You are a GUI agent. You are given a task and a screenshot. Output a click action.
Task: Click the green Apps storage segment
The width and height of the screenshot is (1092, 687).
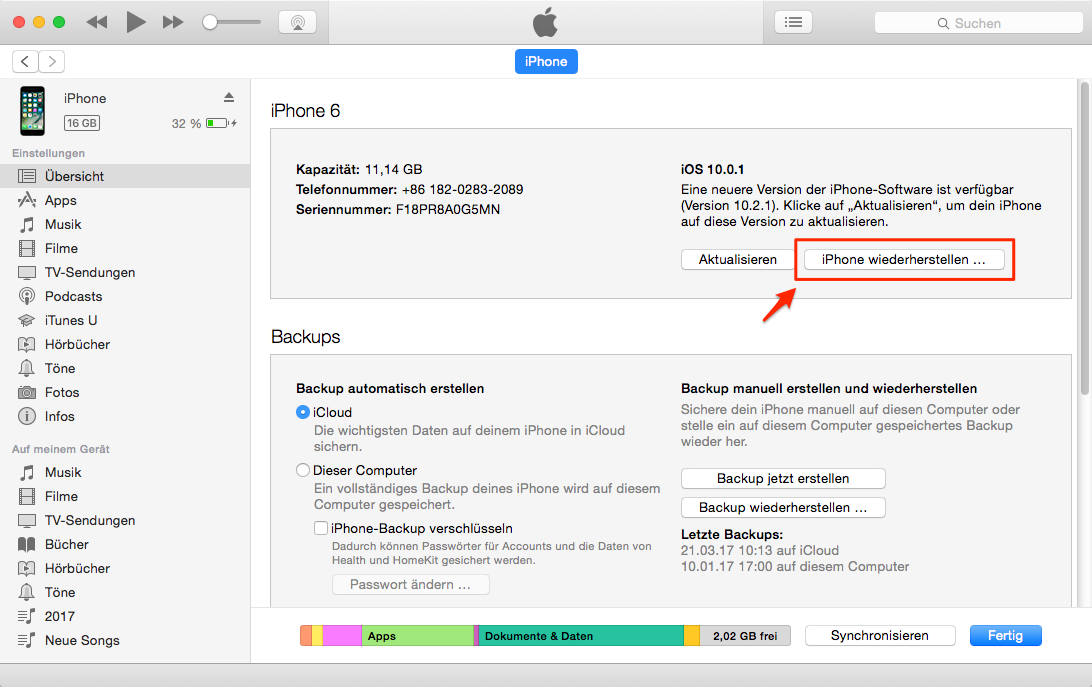click(x=418, y=635)
